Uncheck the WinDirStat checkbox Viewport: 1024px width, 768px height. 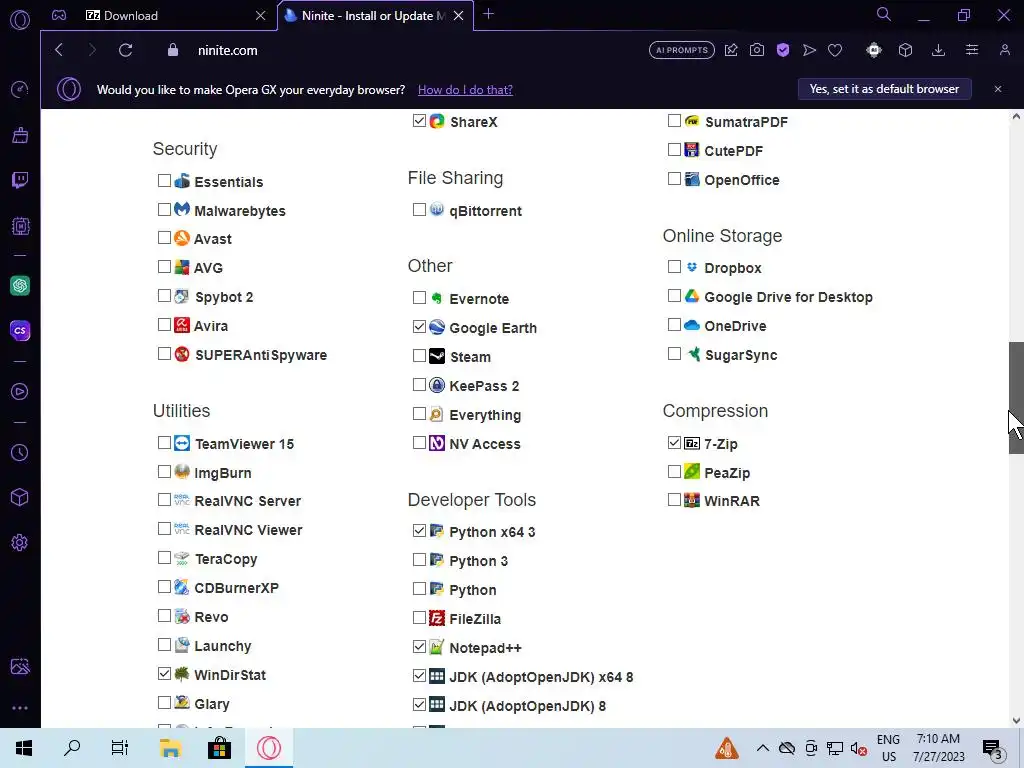click(164, 673)
